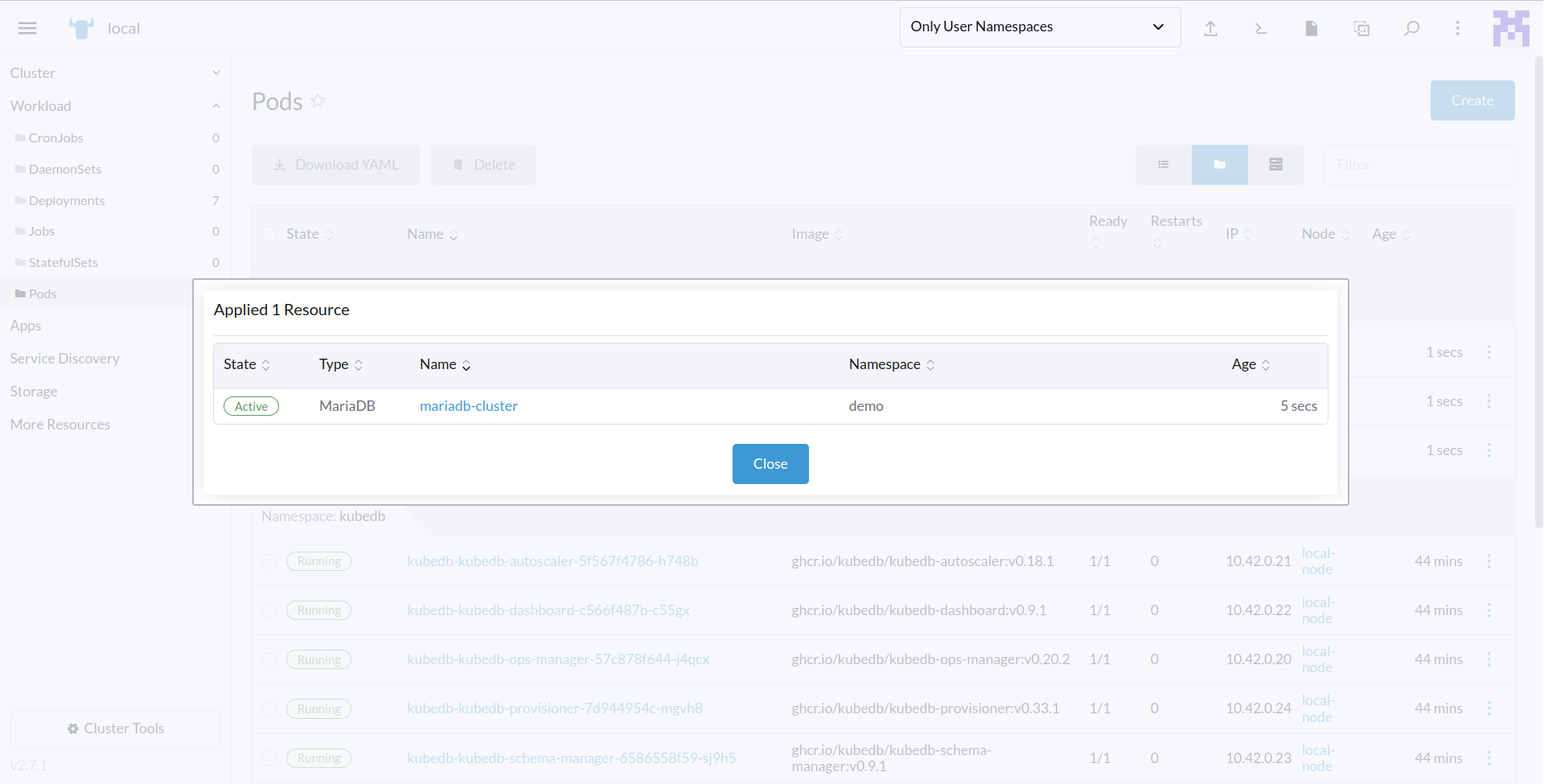This screenshot has width=1544, height=784.
Task: Open the kubectl shell icon
Action: [x=1261, y=28]
